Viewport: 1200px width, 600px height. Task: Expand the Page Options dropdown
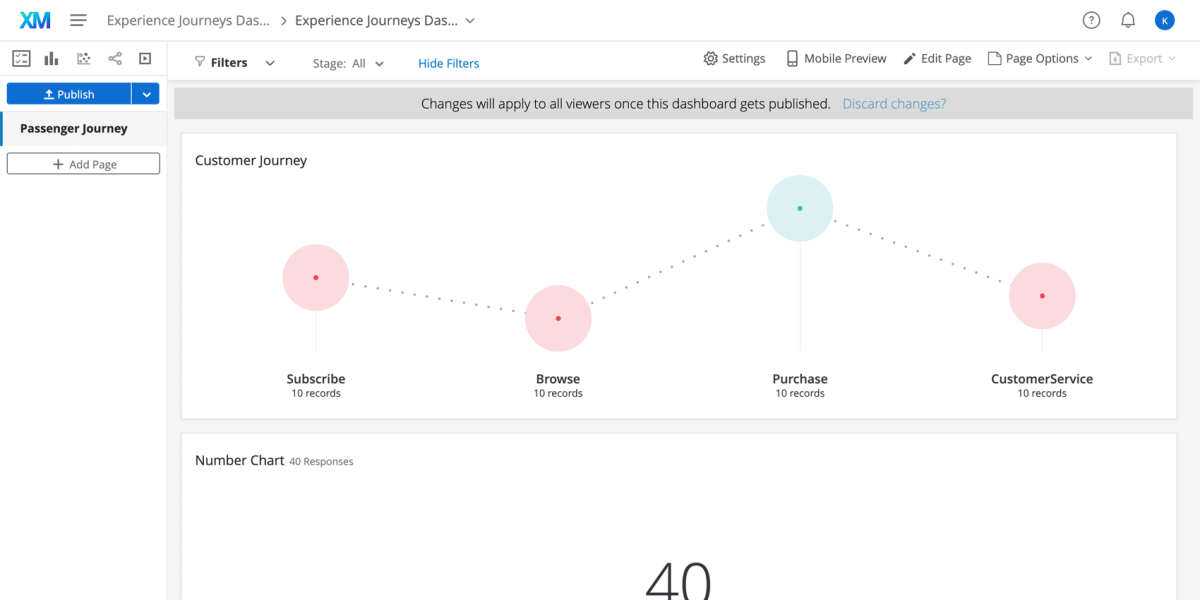point(1088,58)
